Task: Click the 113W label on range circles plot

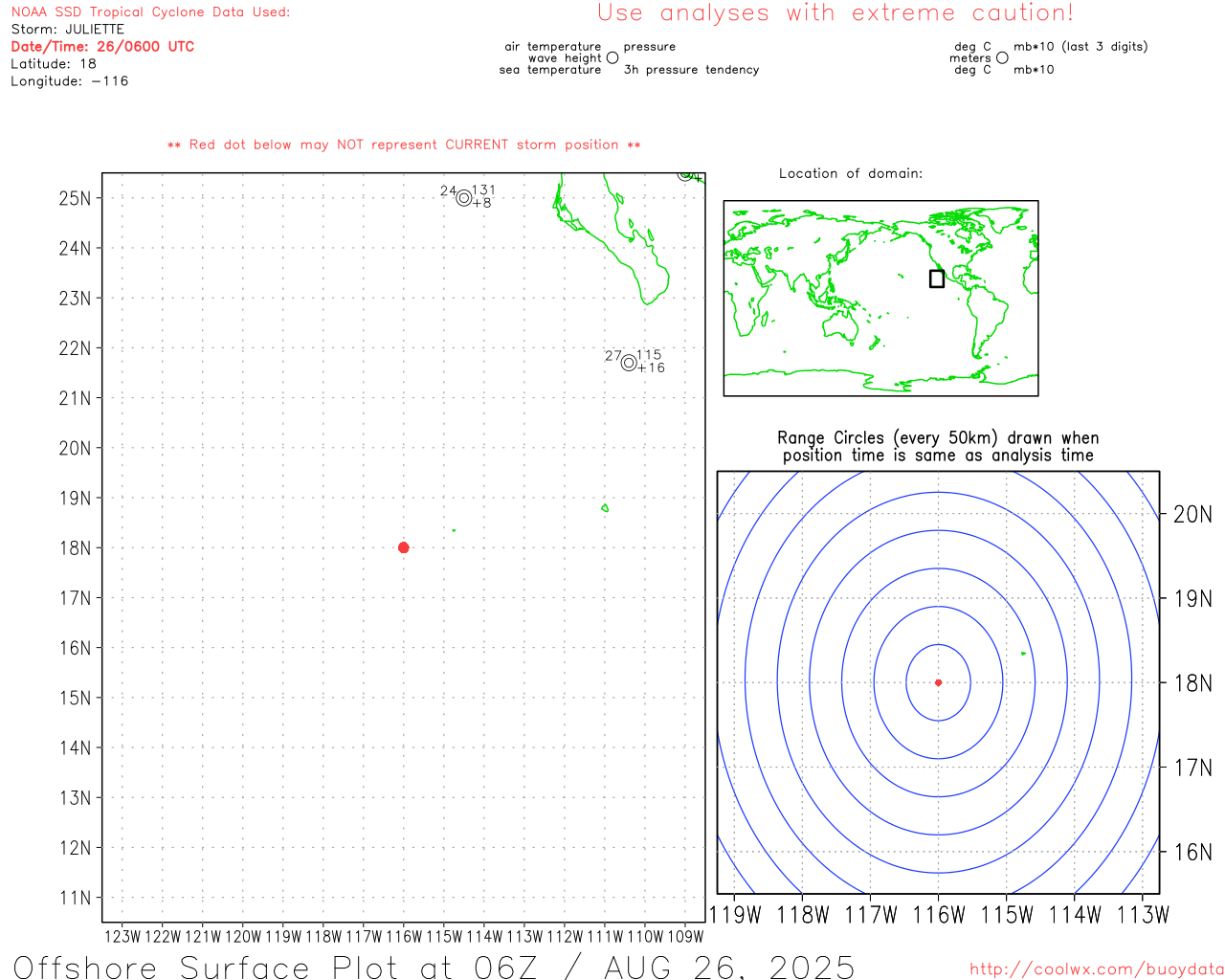Action: tap(1143, 915)
